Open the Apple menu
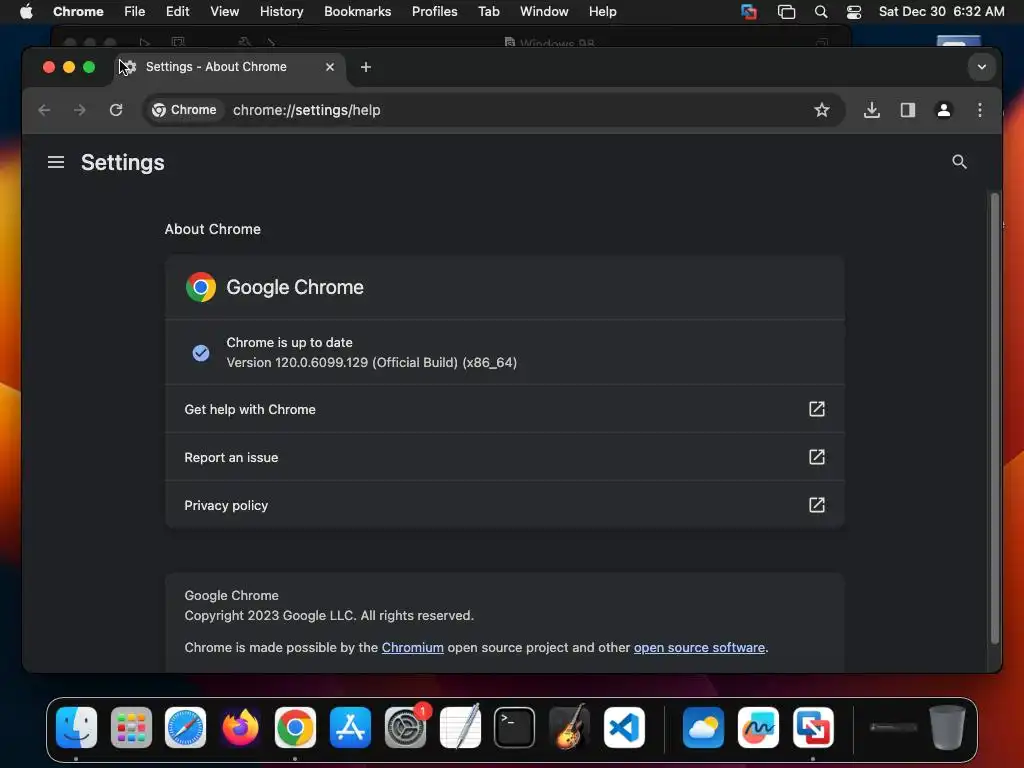The width and height of the screenshot is (1024, 768). 26,12
